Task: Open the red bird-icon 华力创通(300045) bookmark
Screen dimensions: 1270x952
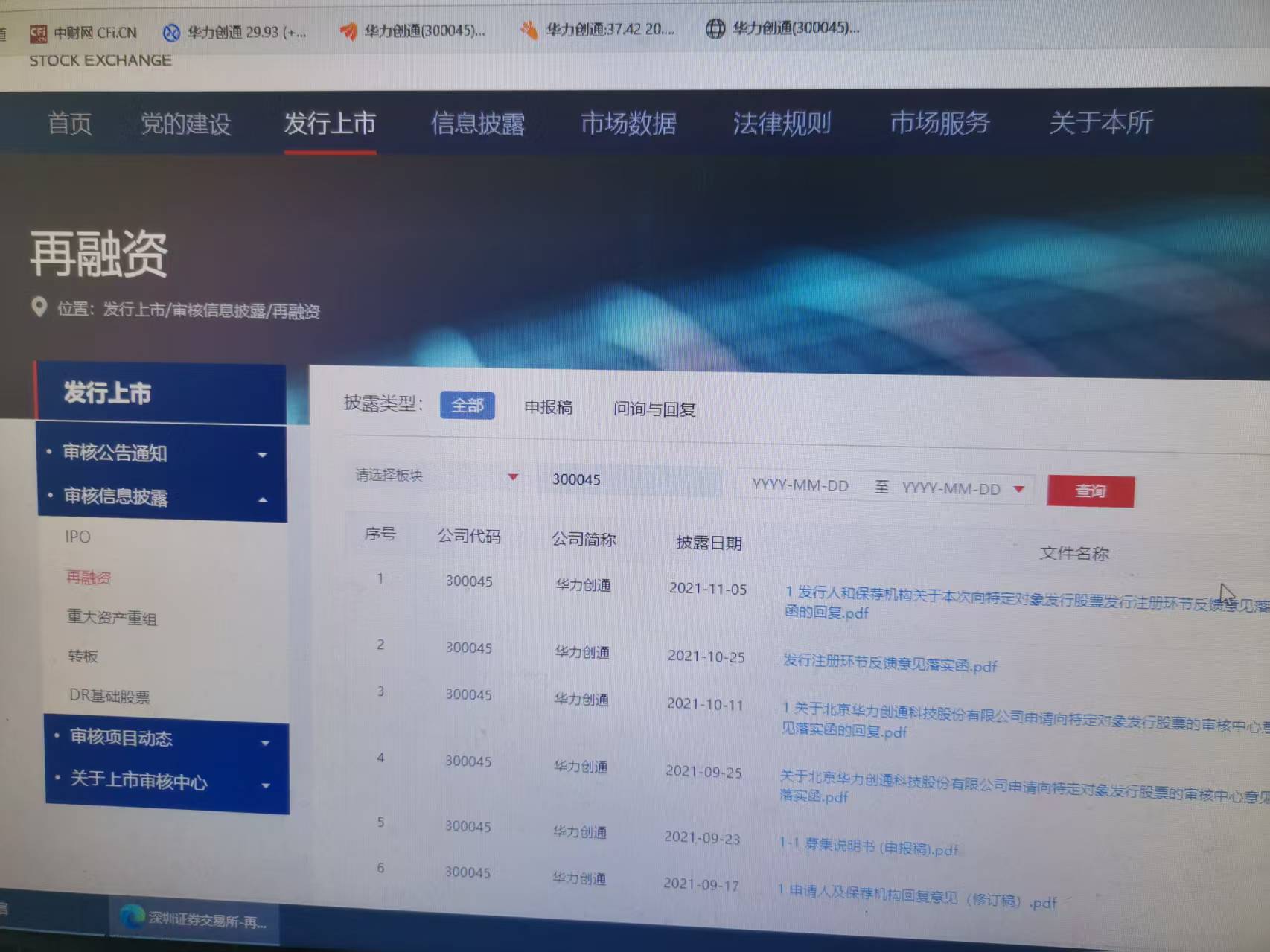Action: coord(412,31)
